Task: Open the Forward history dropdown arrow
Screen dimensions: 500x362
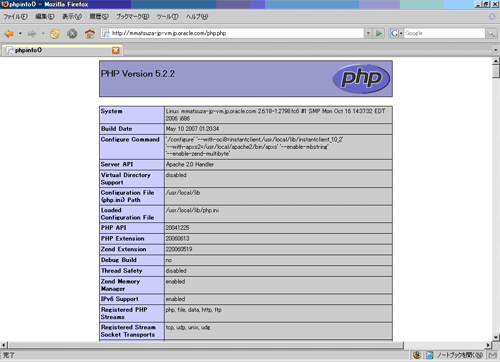Action: (43, 33)
